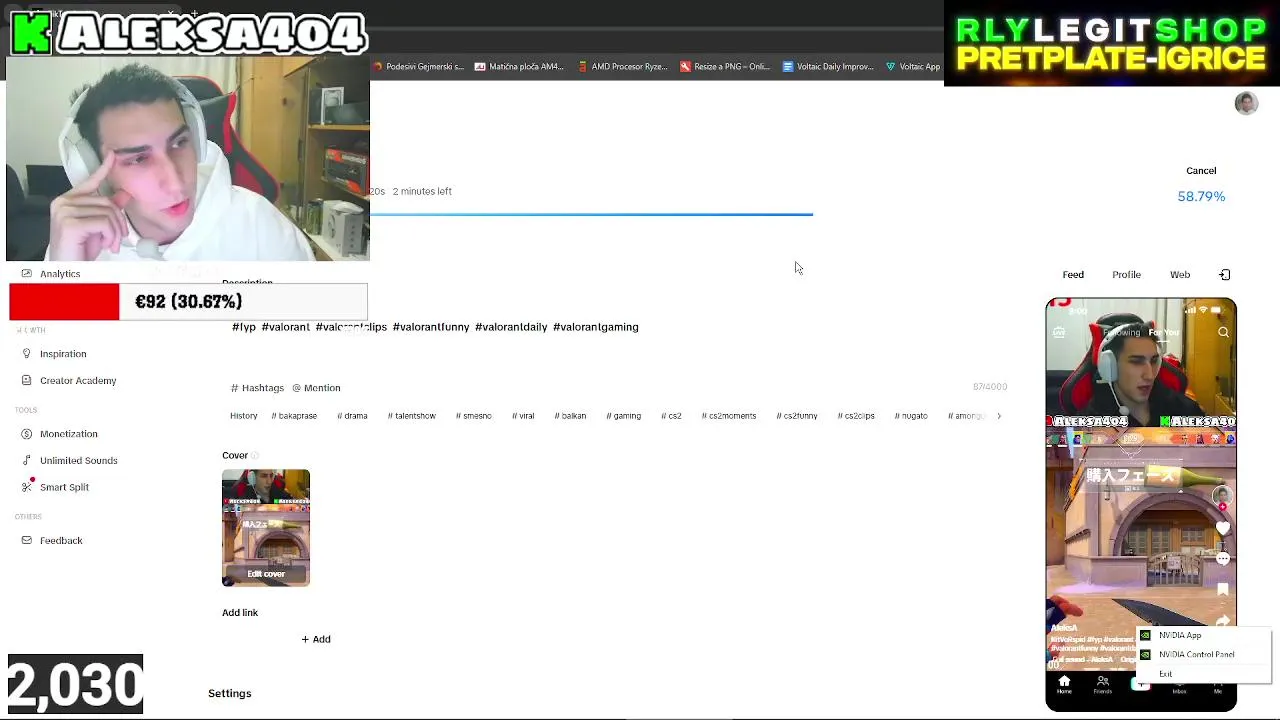Click the Add link button

(316, 639)
